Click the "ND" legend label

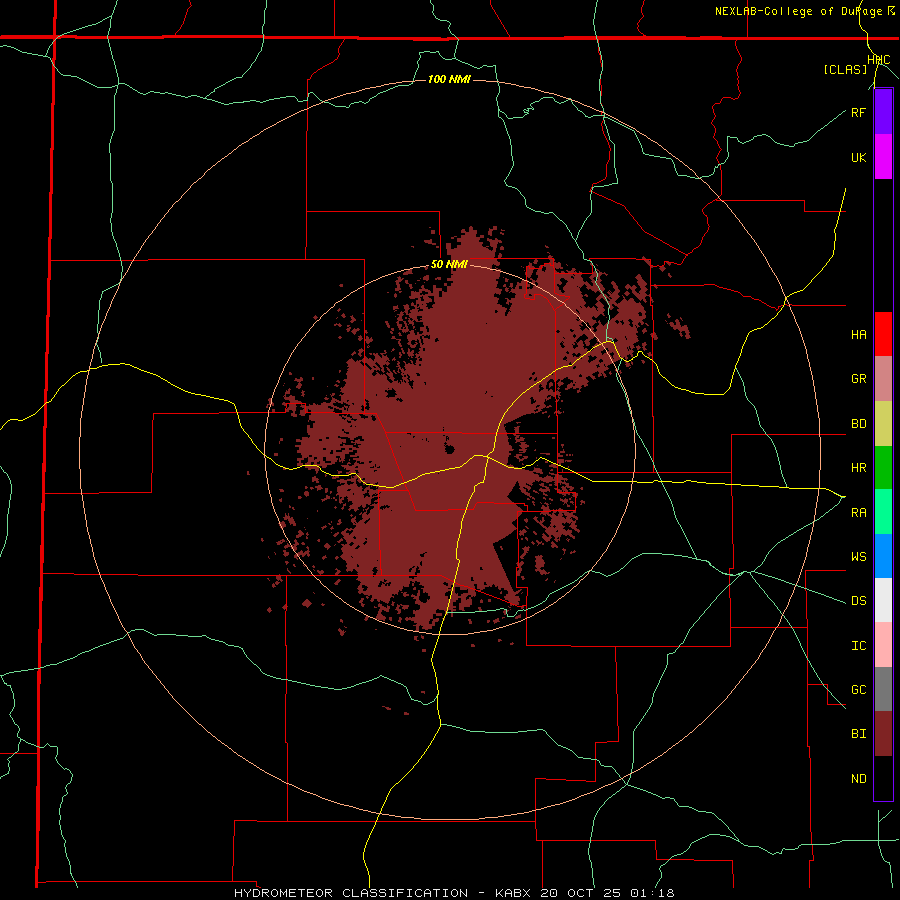858,779
